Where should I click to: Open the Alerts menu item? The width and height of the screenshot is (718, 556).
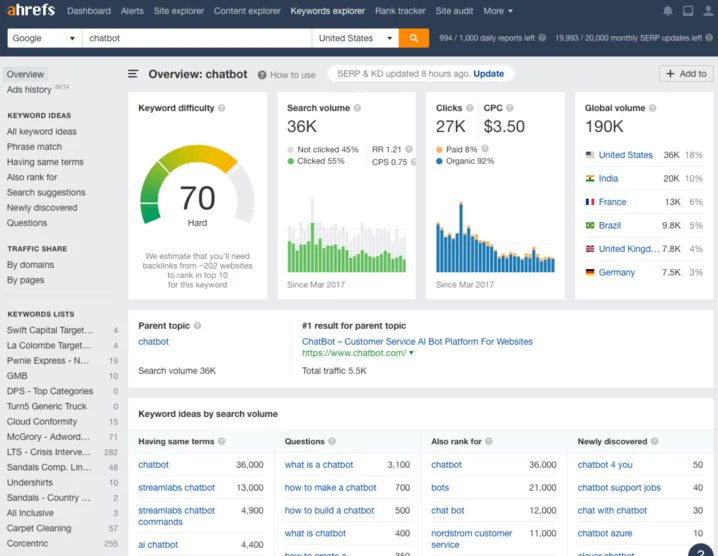pyautogui.click(x=132, y=11)
